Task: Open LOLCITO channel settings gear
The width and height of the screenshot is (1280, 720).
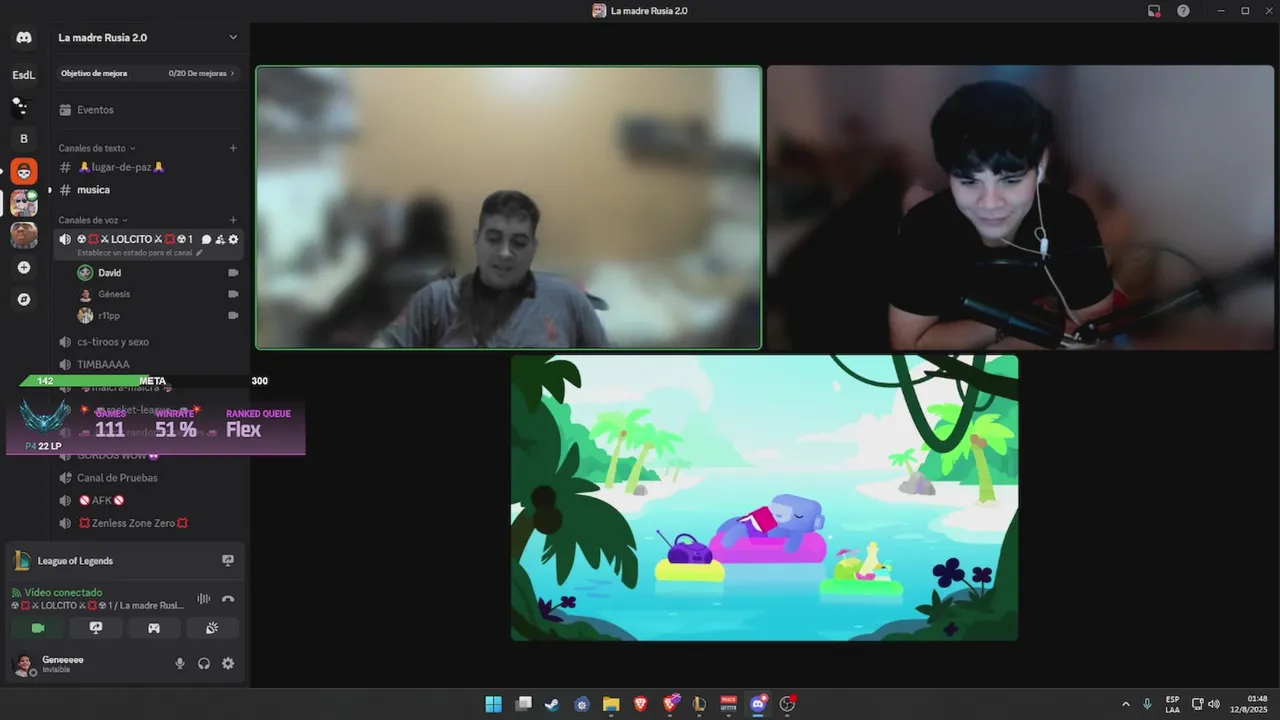Action: point(234,240)
